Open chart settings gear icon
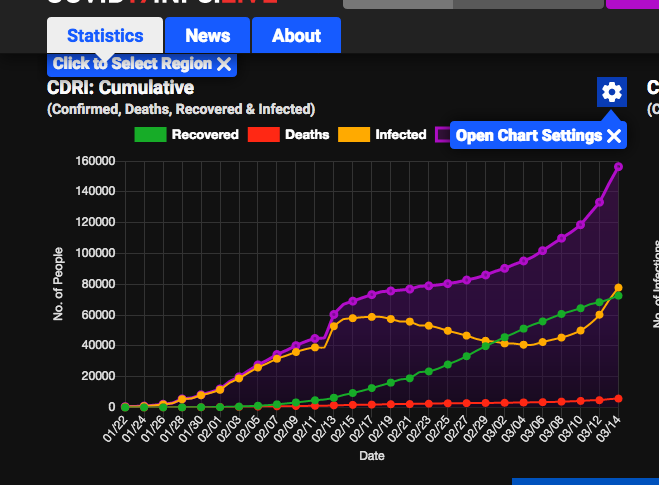 click(611, 92)
